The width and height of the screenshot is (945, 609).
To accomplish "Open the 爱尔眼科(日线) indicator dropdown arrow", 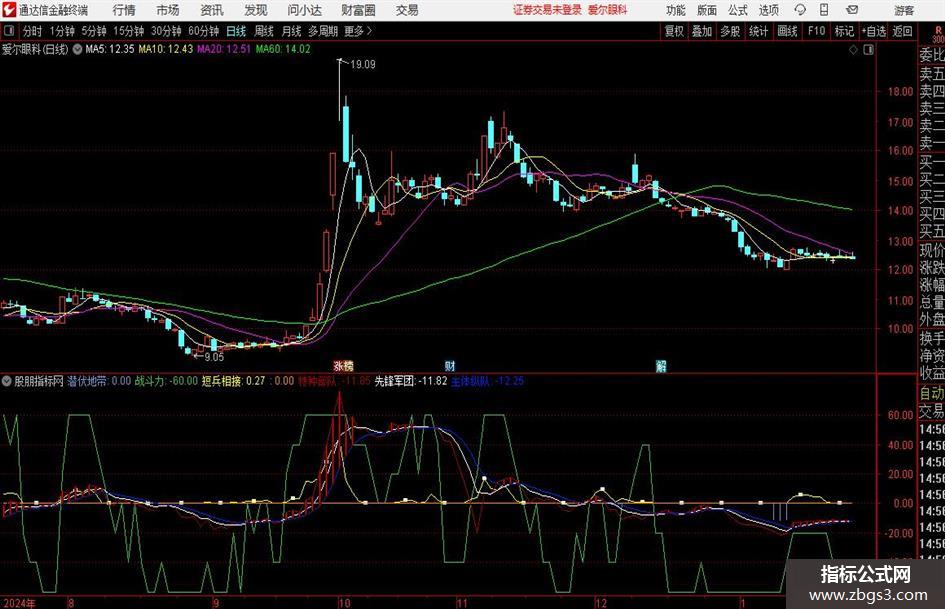I will point(77,49).
